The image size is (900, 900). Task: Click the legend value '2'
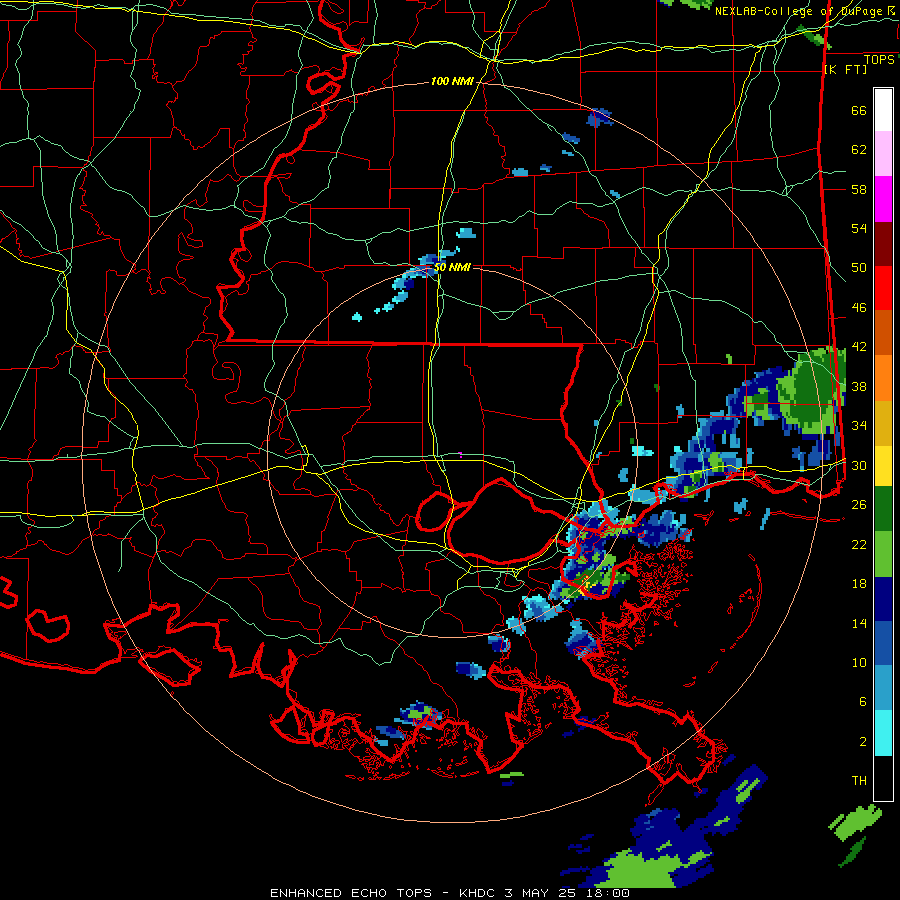pyautogui.click(x=863, y=742)
